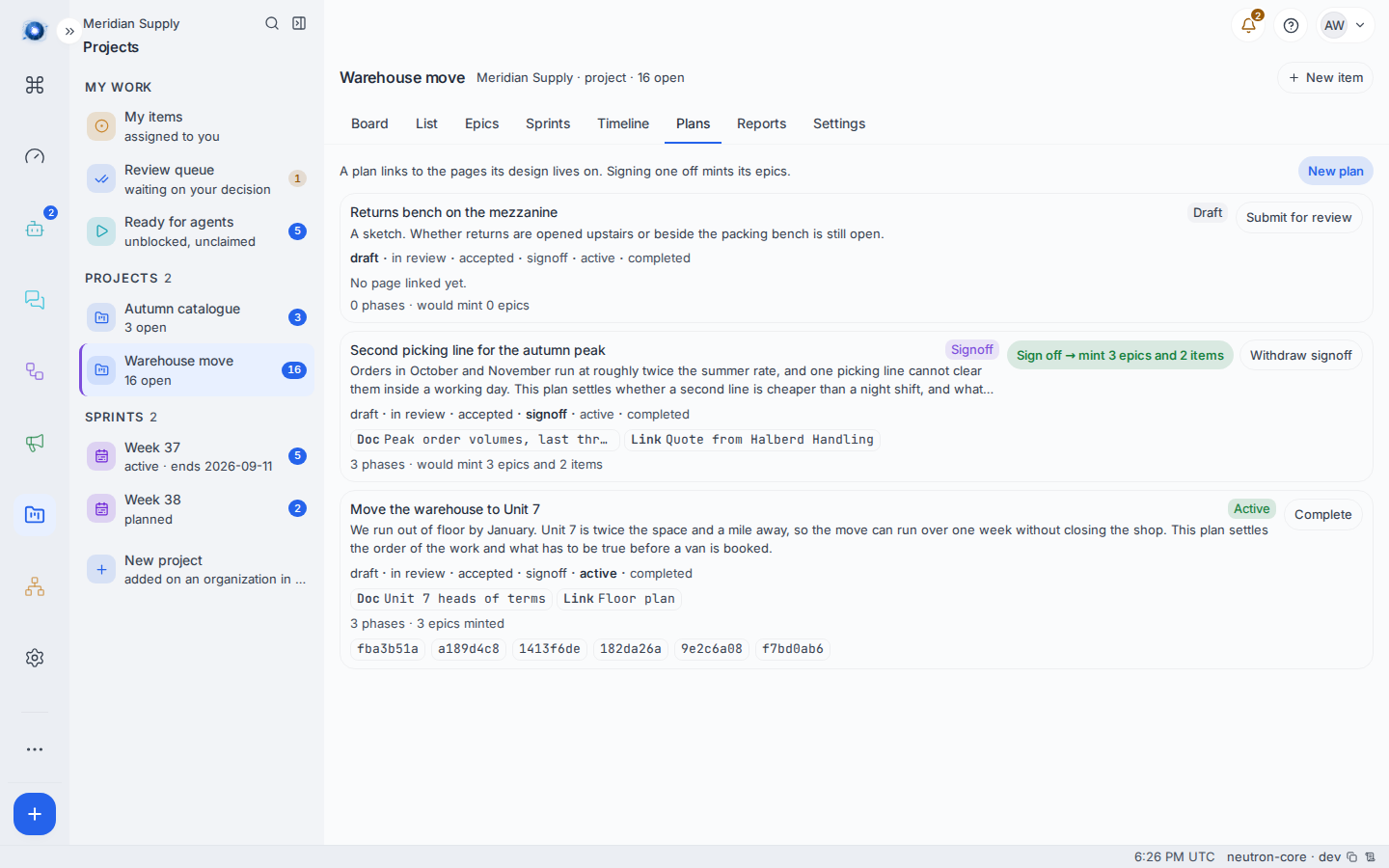Open My items list

pos(197,126)
